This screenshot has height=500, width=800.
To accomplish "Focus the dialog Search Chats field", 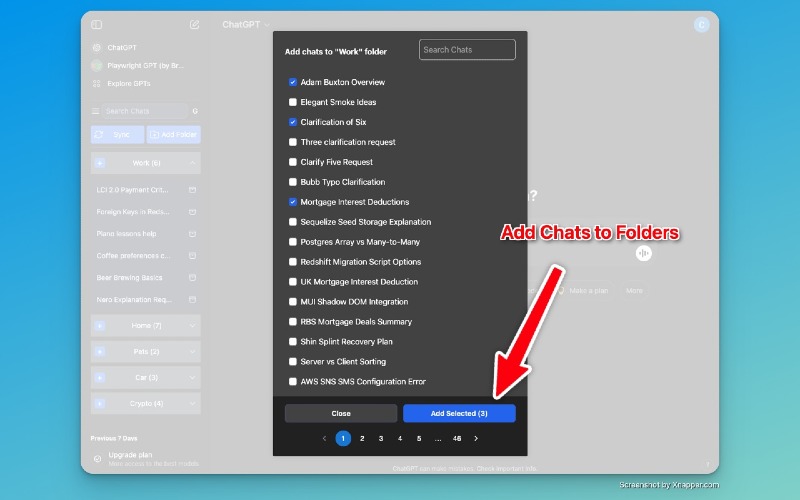I will coord(467,49).
